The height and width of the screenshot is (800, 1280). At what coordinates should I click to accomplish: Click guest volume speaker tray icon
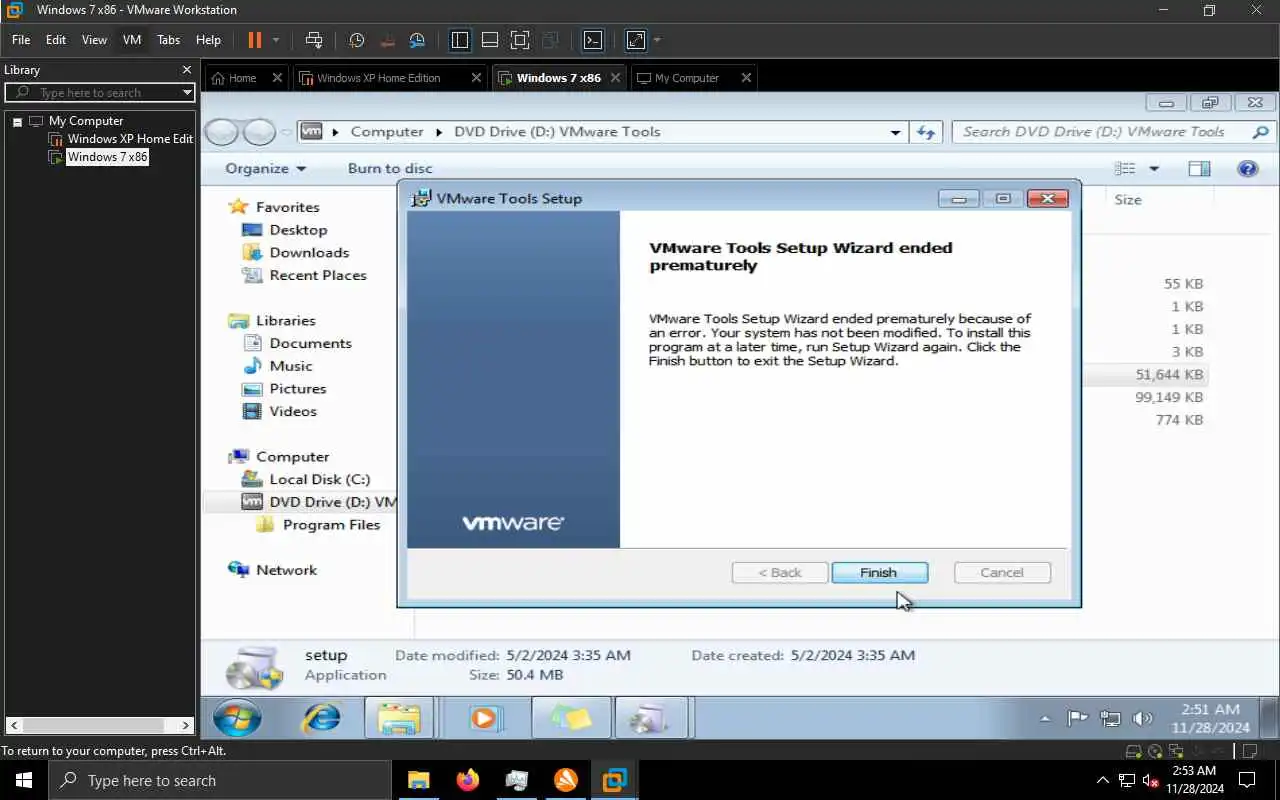[x=1142, y=718]
